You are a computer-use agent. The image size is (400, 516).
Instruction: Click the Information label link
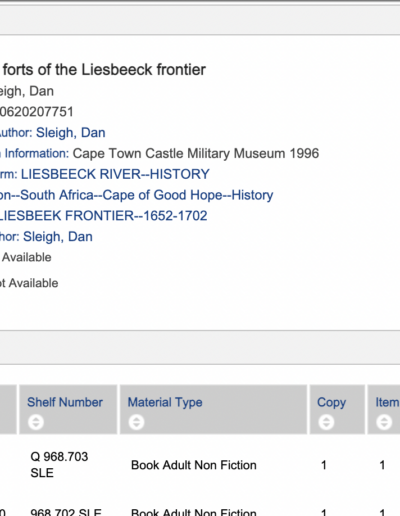coord(36,153)
